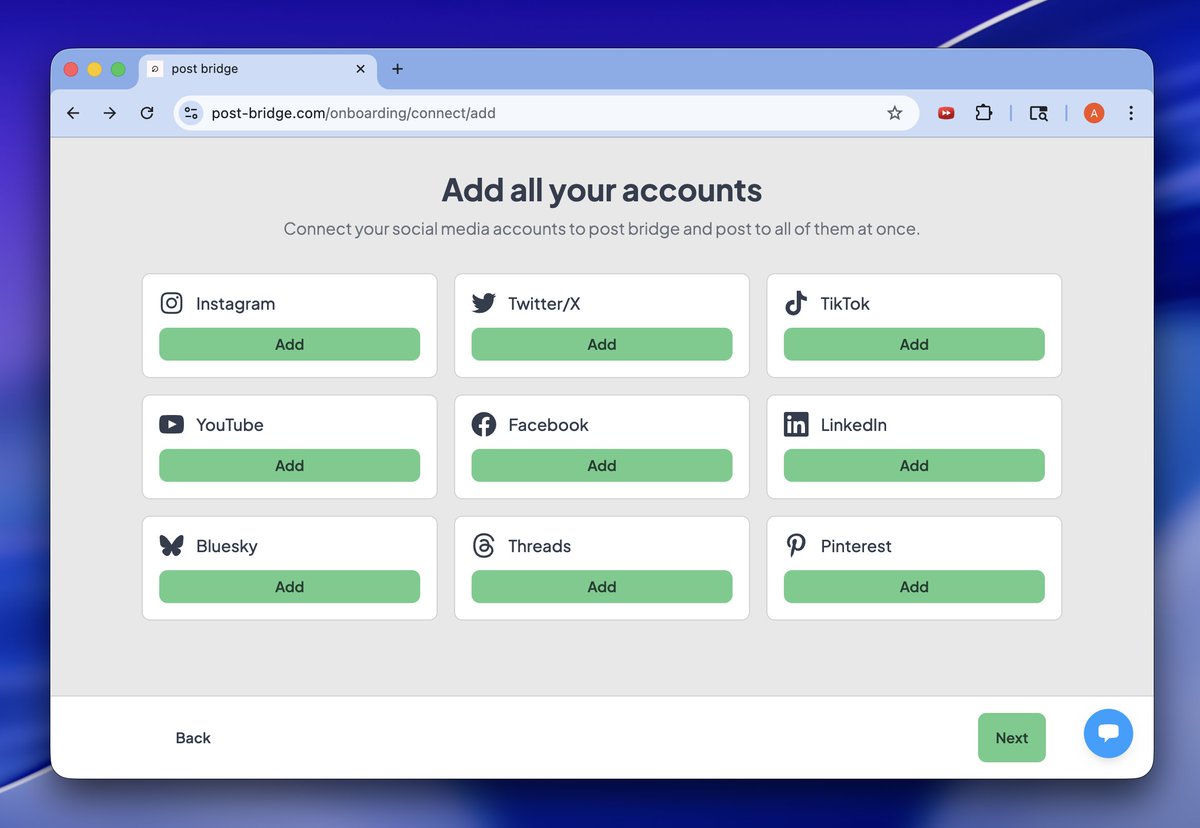Image resolution: width=1200 pixels, height=828 pixels.
Task: Click the Pinterest label text
Action: [856, 546]
